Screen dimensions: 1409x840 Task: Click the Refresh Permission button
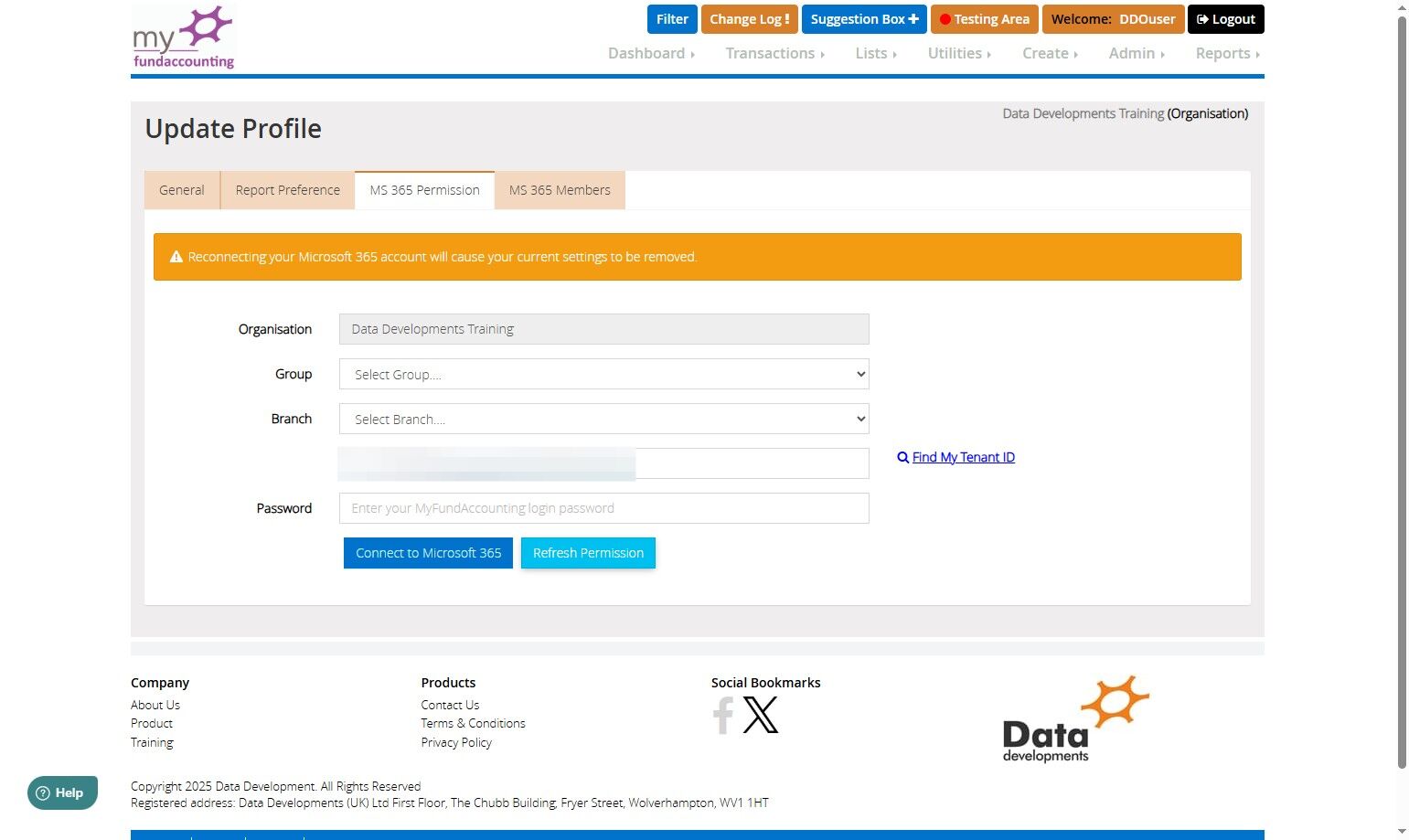(x=588, y=553)
